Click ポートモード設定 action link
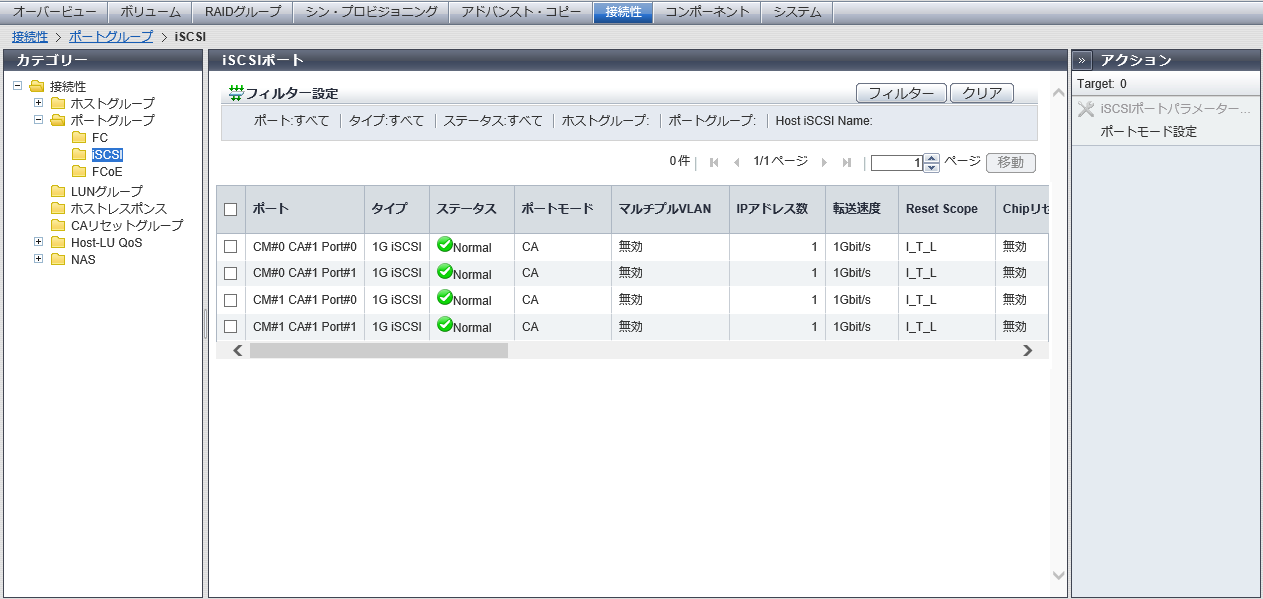1263x599 pixels. [x=1148, y=132]
